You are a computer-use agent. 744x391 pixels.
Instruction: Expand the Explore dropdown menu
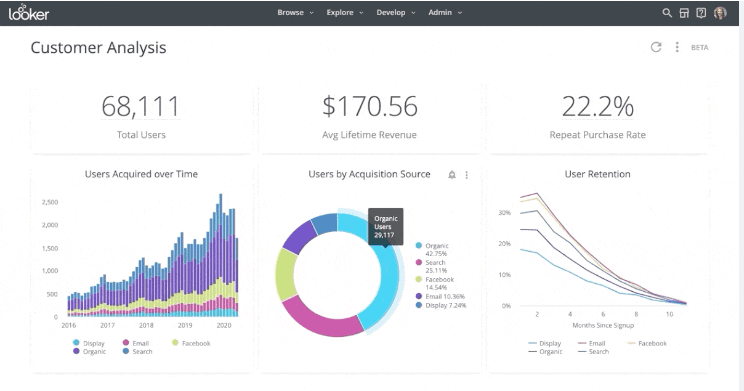pos(345,13)
